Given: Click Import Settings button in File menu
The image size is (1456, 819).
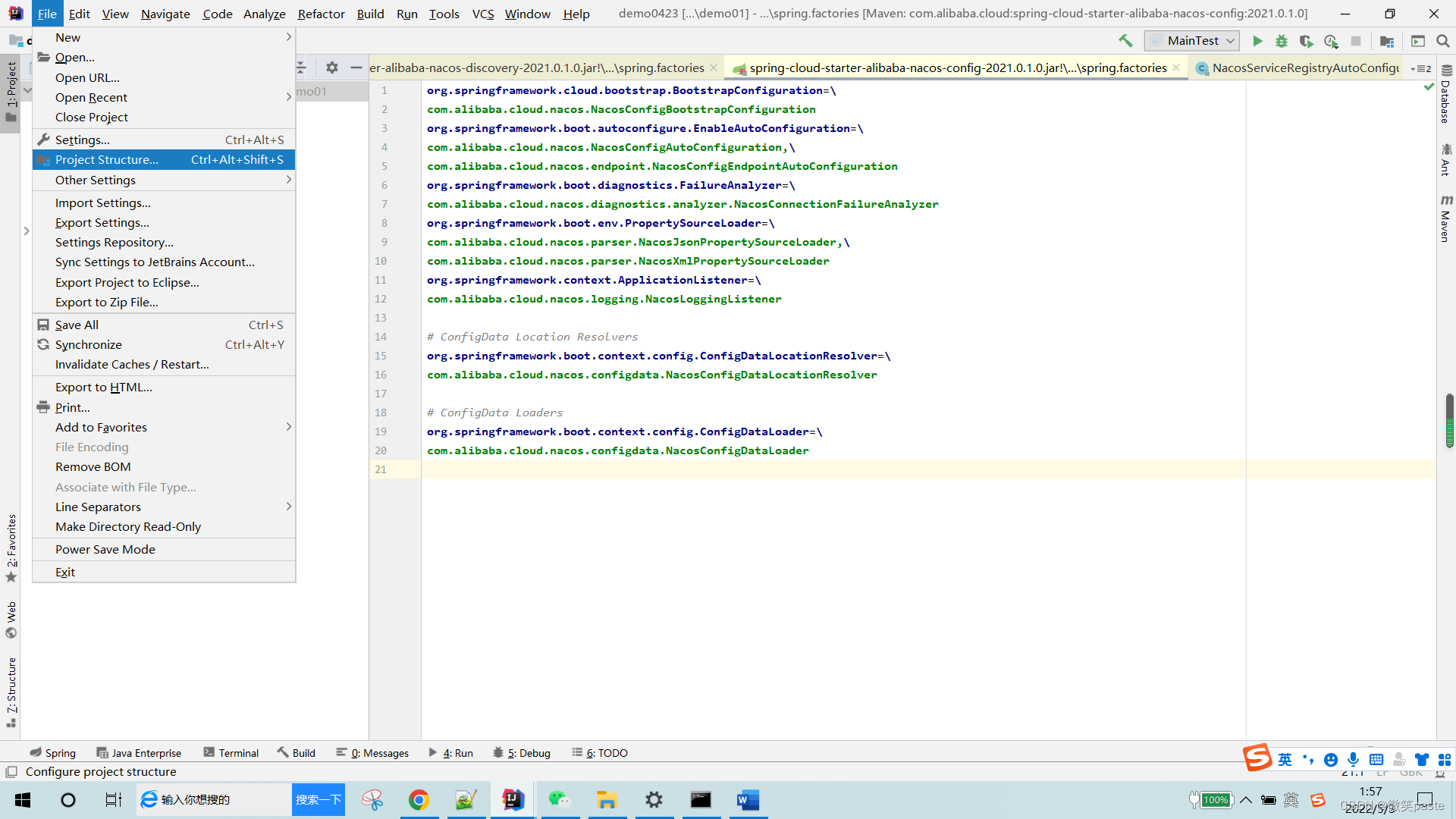Looking at the screenshot, I should coord(103,203).
